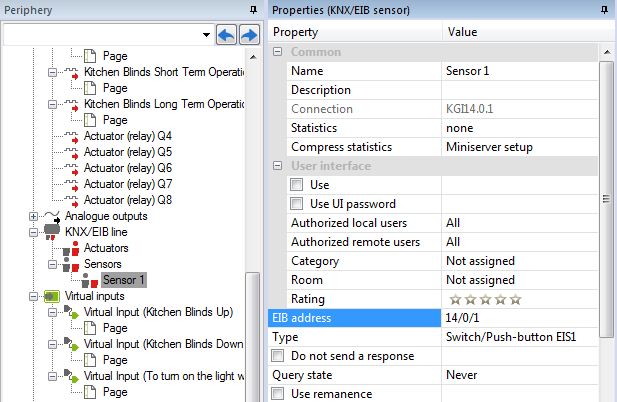
Task: Select Sensor 1 in the tree
Action: pos(124,280)
